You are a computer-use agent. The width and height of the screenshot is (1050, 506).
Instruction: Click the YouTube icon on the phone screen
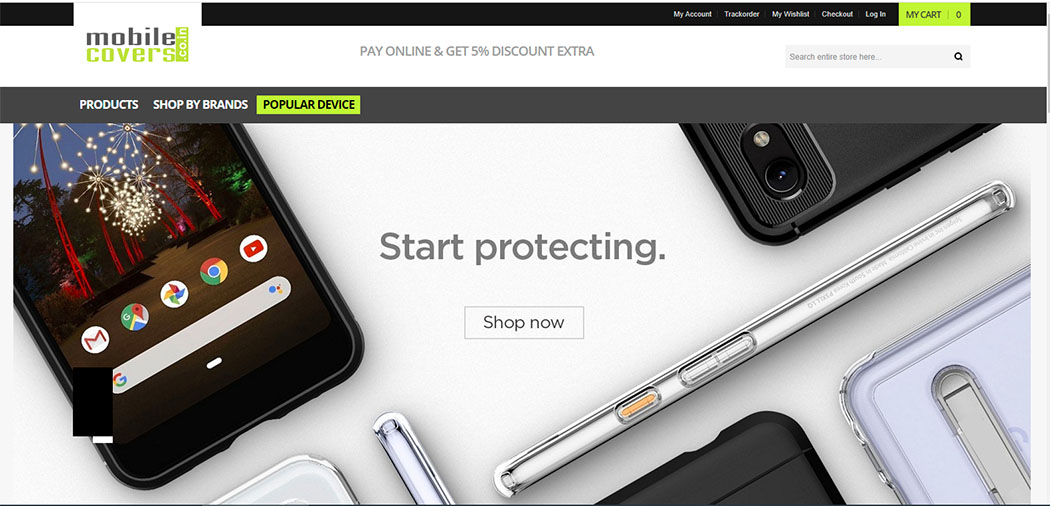[x=254, y=249]
